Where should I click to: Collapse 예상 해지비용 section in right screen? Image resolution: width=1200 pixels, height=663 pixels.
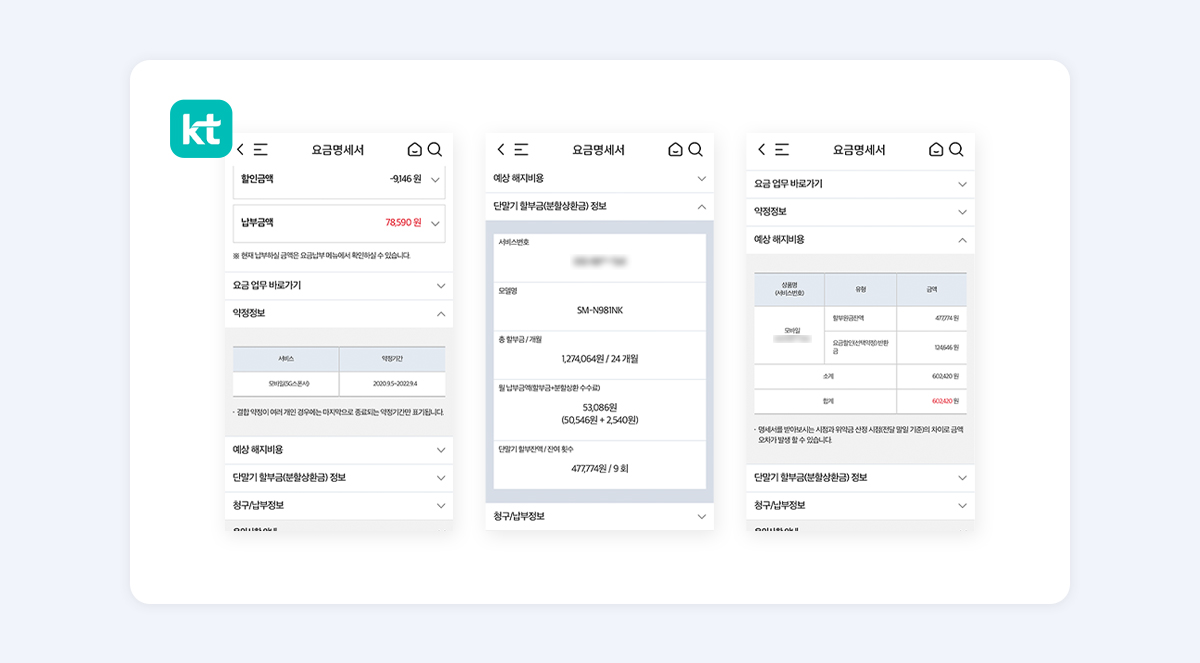962,240
